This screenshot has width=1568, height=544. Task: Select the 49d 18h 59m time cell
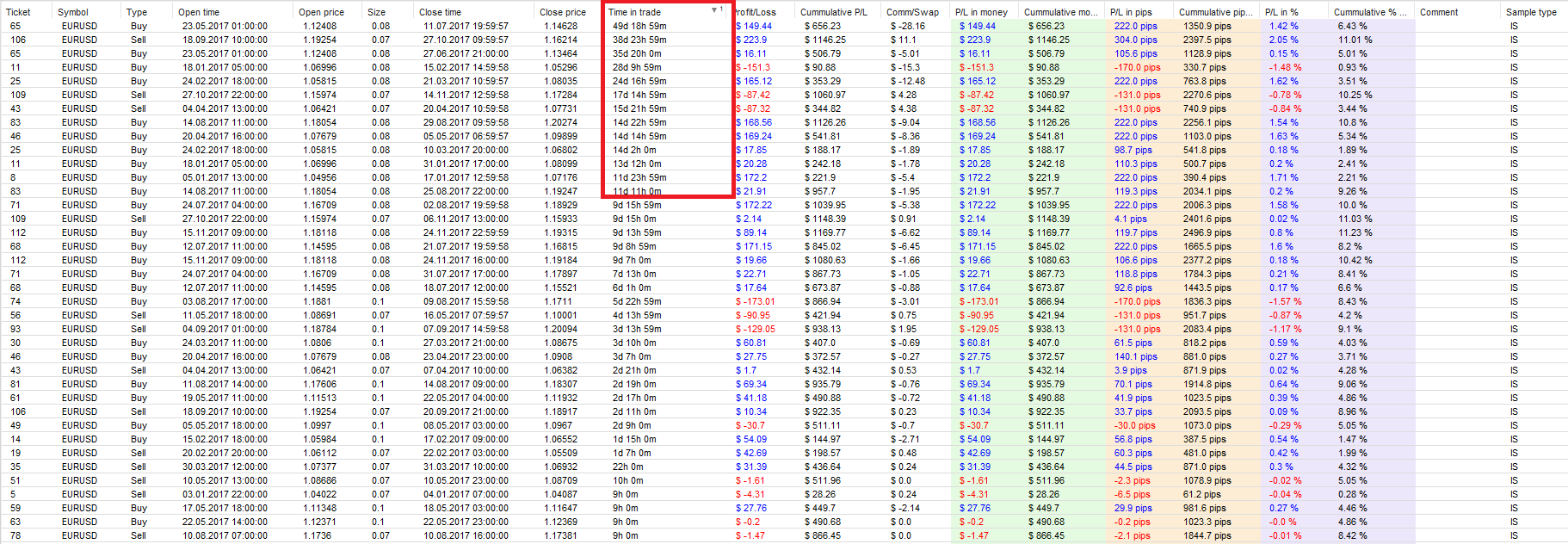click(x=639, y=26)
